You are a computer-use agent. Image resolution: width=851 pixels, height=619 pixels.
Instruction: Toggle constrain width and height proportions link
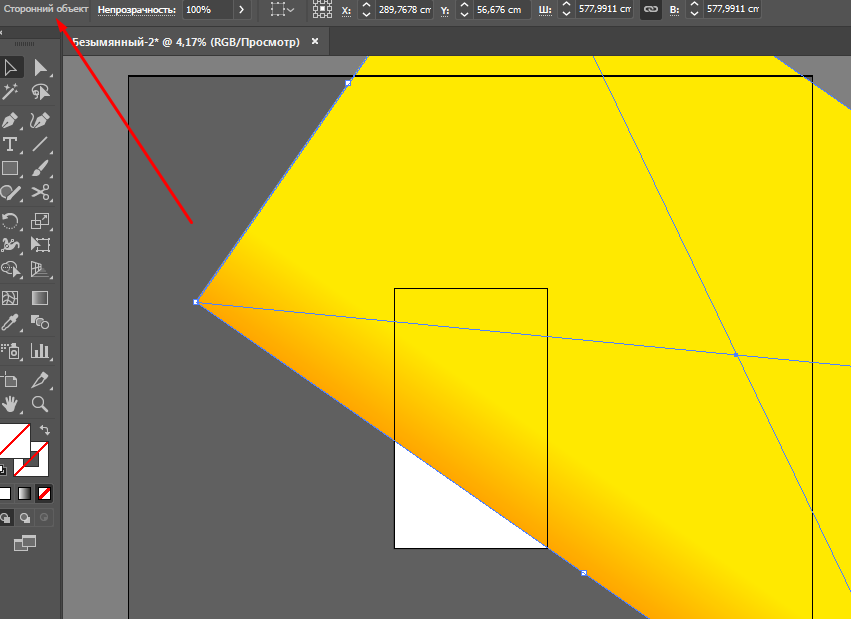(650, 9)
